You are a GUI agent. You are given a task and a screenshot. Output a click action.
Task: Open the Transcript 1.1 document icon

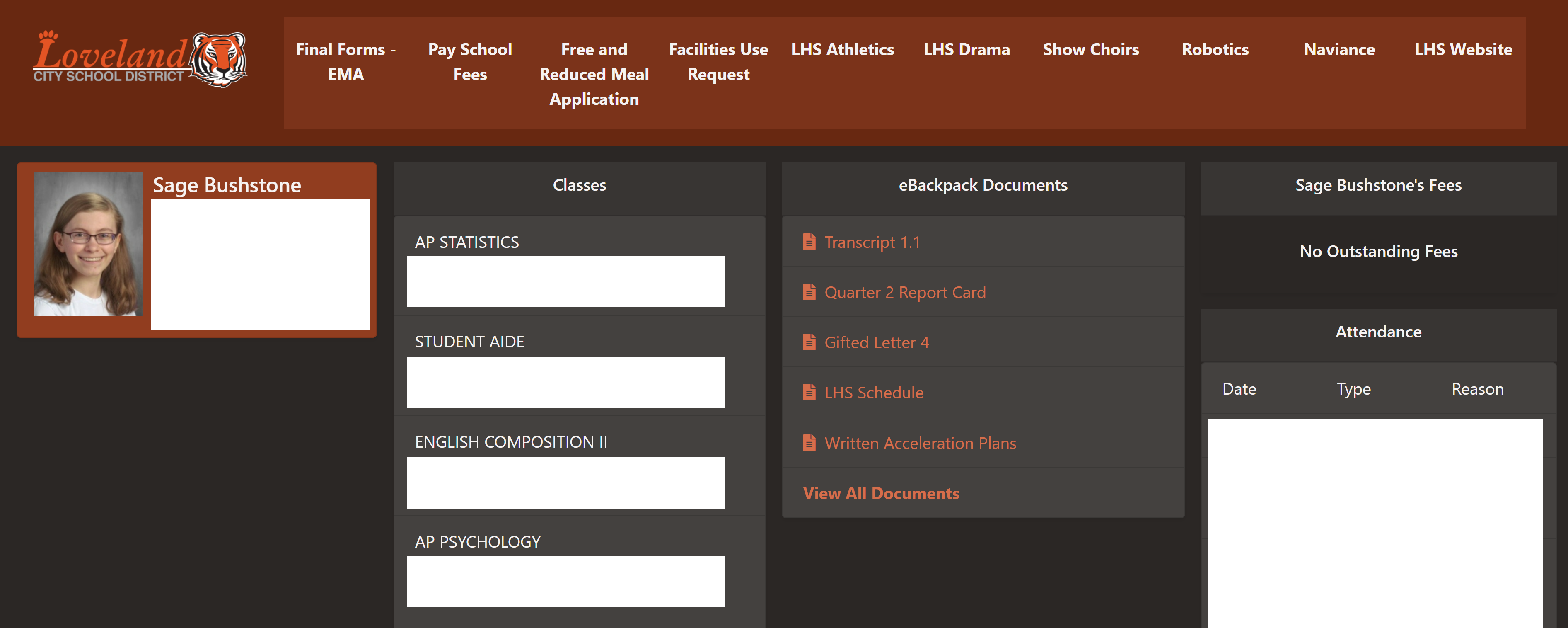809,242
